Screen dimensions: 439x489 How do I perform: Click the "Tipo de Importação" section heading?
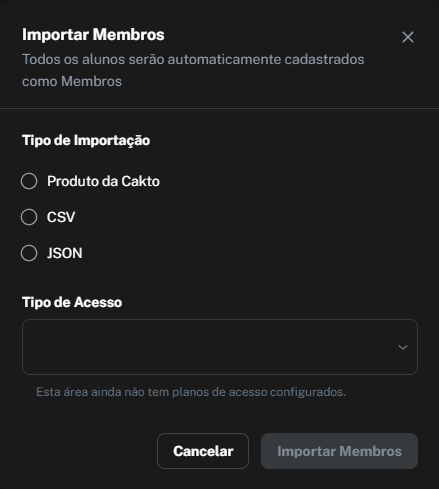[x=86, y=140]
